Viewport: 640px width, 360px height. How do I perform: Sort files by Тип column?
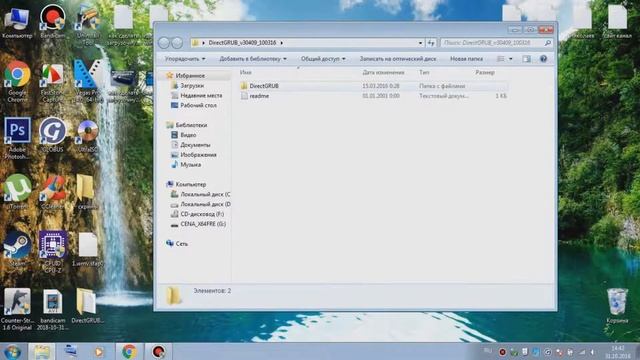point(424,72)
